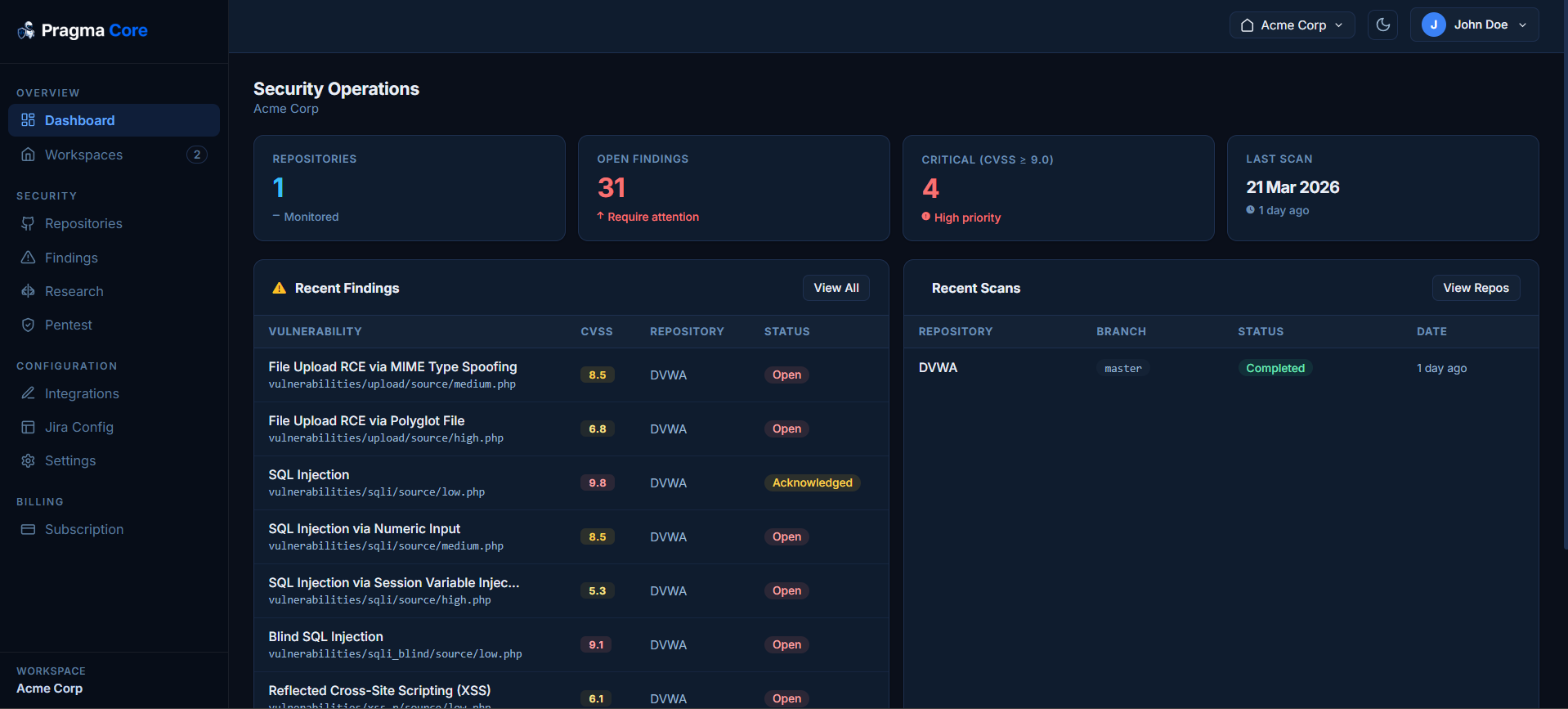Open the Blind SQL Injection finding
Screen dimensions: 1568x709
coord(325,636)
